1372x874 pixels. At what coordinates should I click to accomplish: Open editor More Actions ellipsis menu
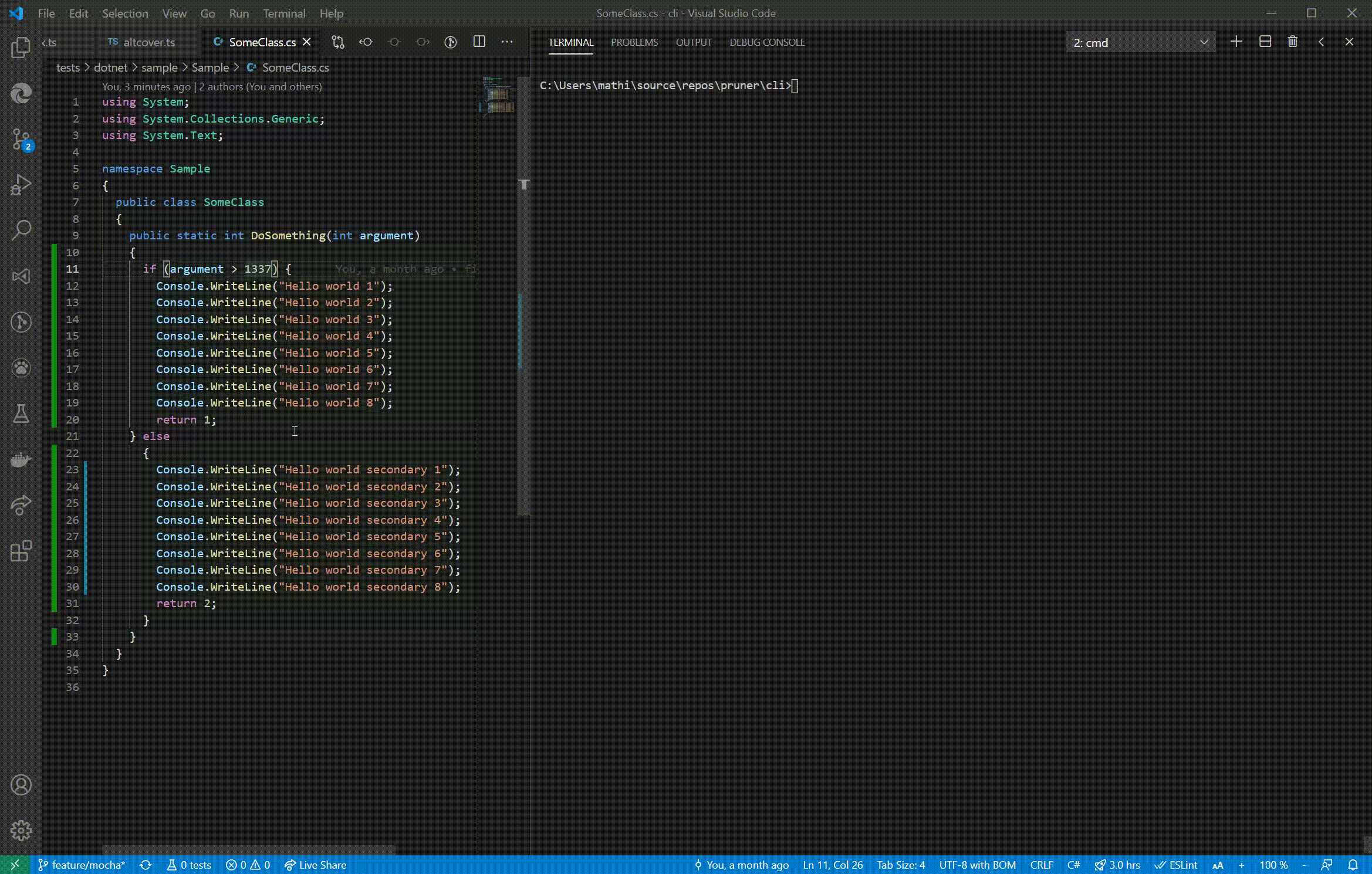[x=507, y=42]
